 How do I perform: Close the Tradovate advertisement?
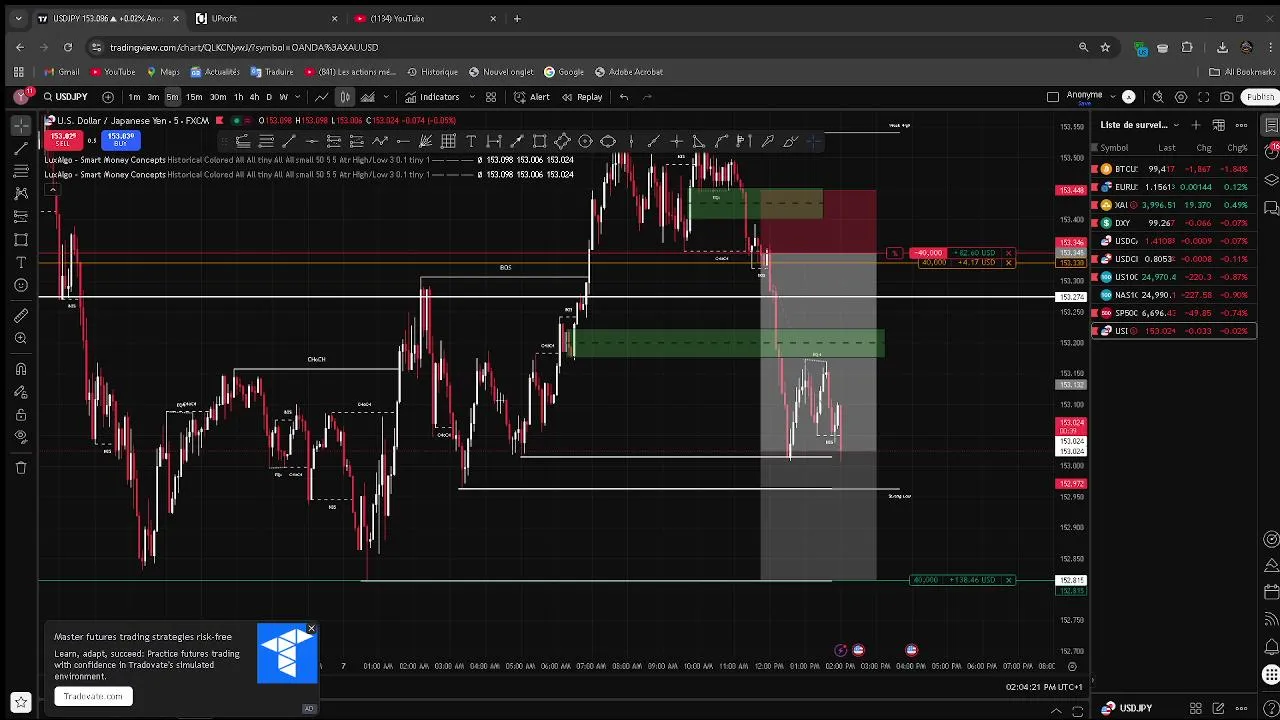[311, 630]
